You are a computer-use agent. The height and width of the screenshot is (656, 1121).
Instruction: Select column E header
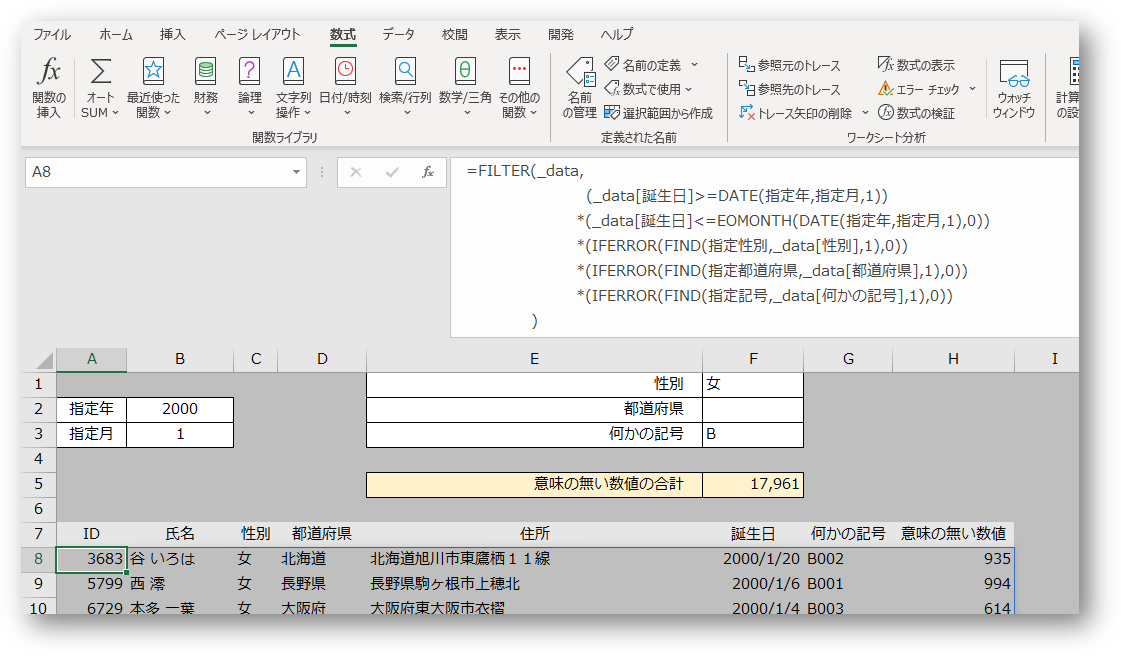(x=534, y=359)
